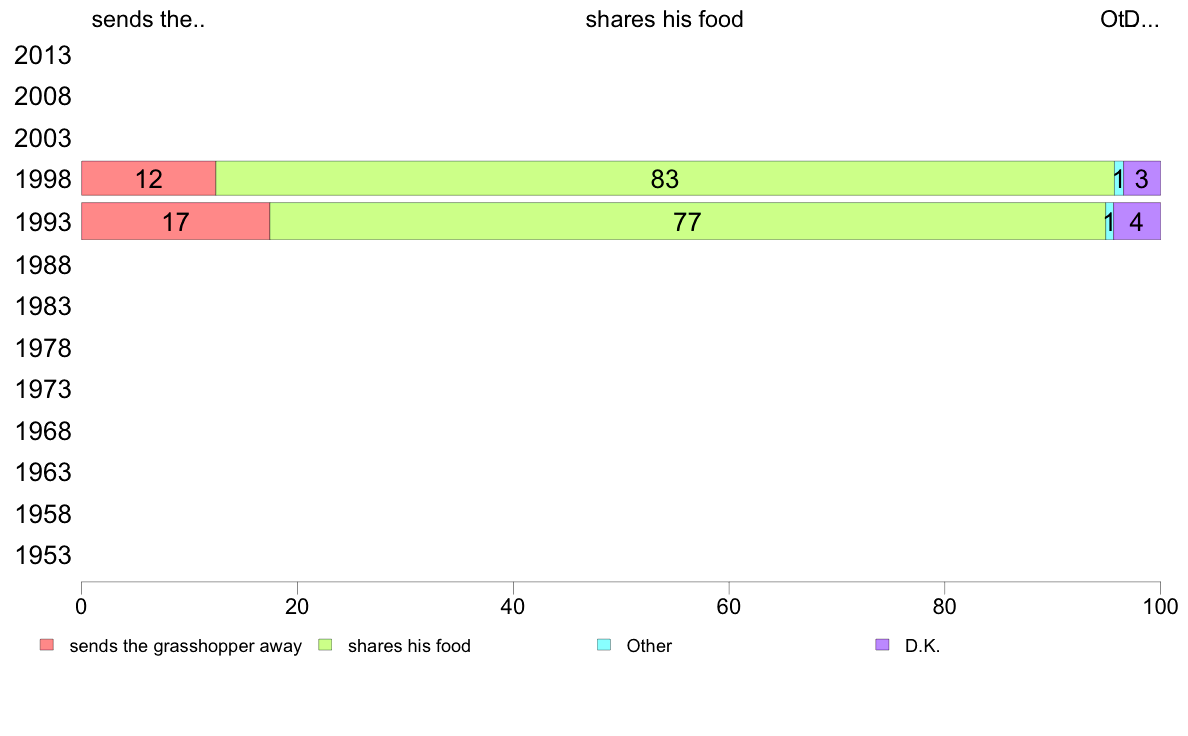Click the 1953 year label
Image resolution: width=1188 pixels, height=736 pixels.
(x=43, y=556)
